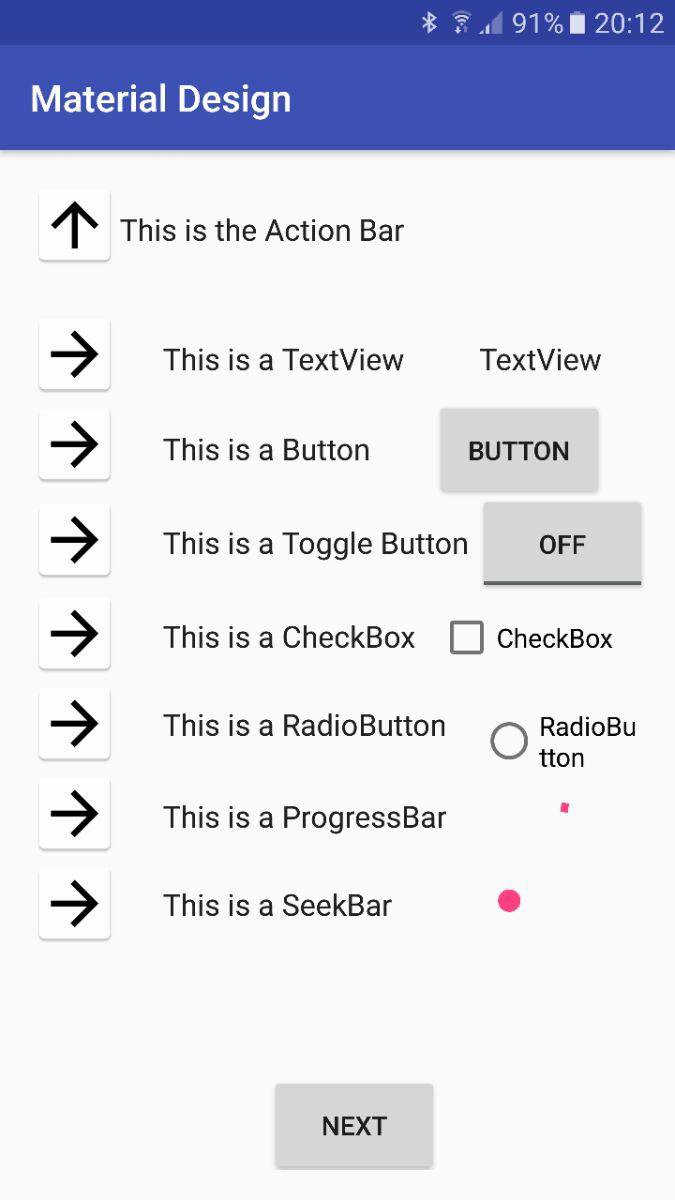Click the arrow icon beside the Button row
Screen dimensions: 675x1200
73,444
